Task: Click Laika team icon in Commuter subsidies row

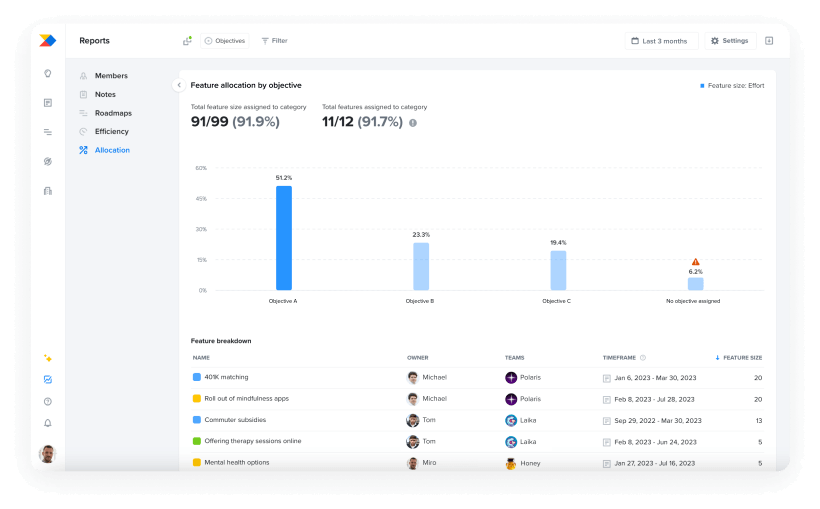Action: [511, 420]
